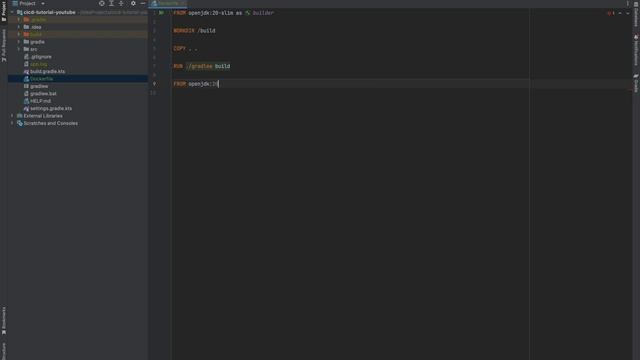Viewport: 640px width, 360px height.
Task: Open Project panel gear settings
Action: (x=133, y=3)
